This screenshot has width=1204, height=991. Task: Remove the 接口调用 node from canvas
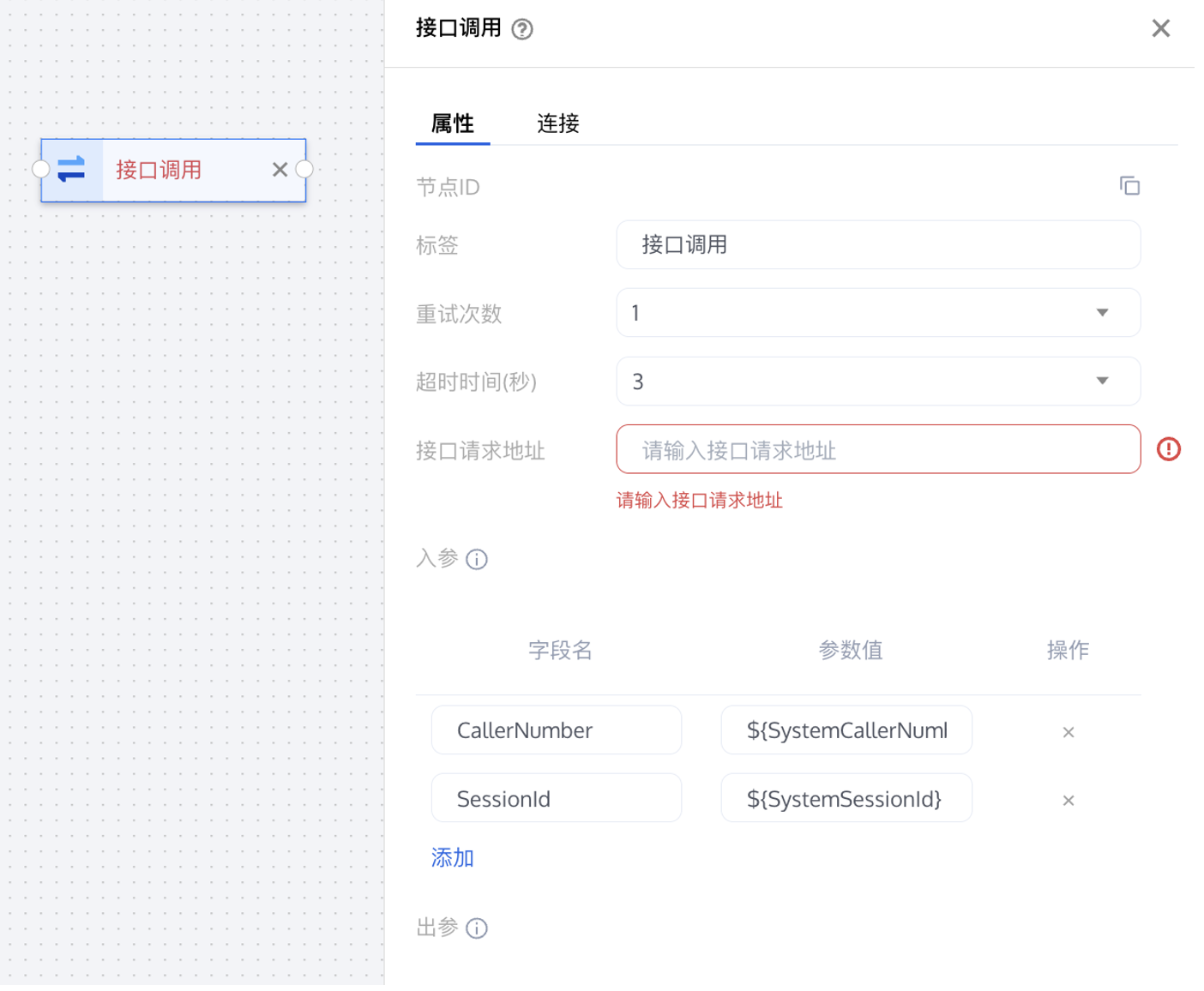click(280, 170)
